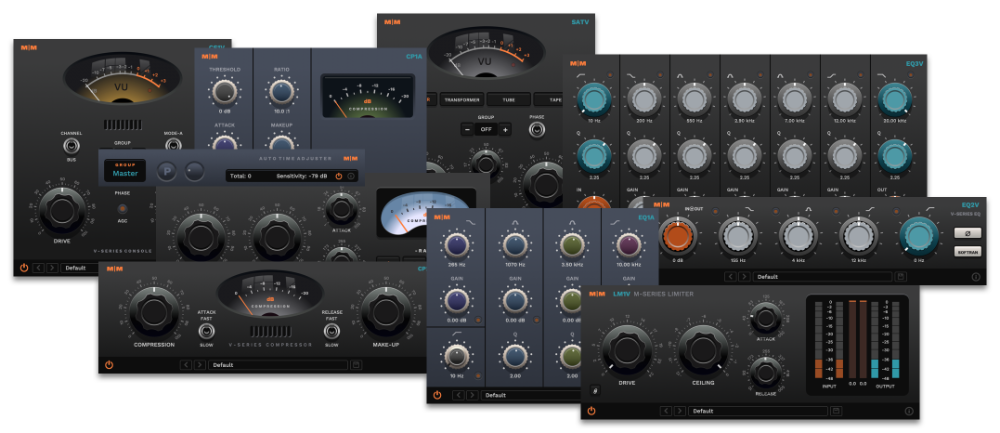
Task: Toggle power in the Auto Time Adjuster
Action: click(x=339, y=175)
